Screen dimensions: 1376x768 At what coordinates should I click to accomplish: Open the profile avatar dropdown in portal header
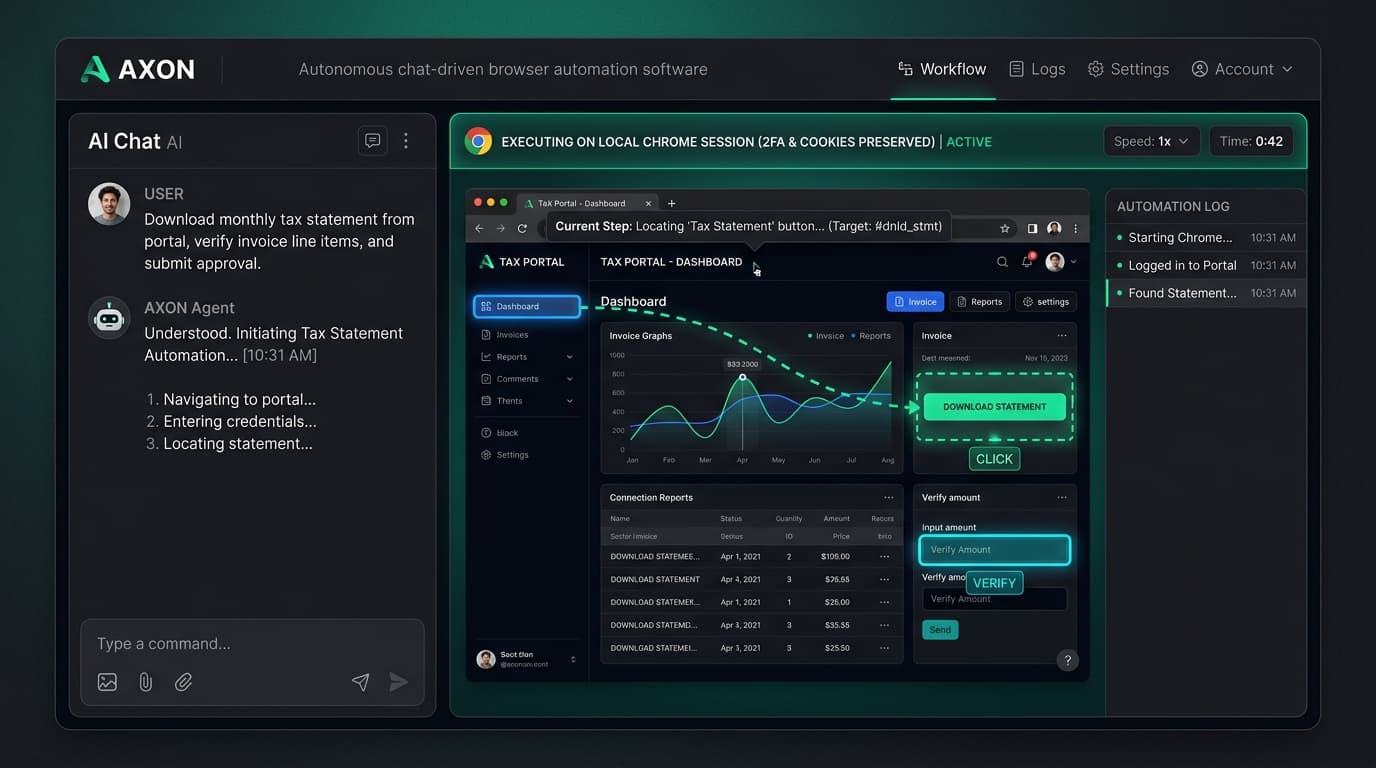tap(1061, 262)
